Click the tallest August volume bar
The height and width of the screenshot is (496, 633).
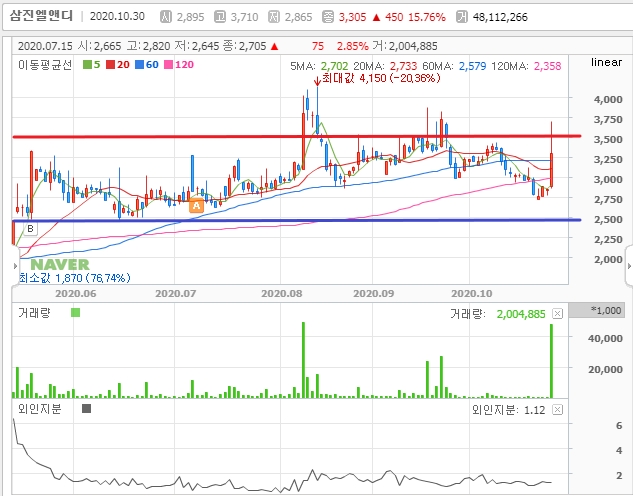coord(303,360)
